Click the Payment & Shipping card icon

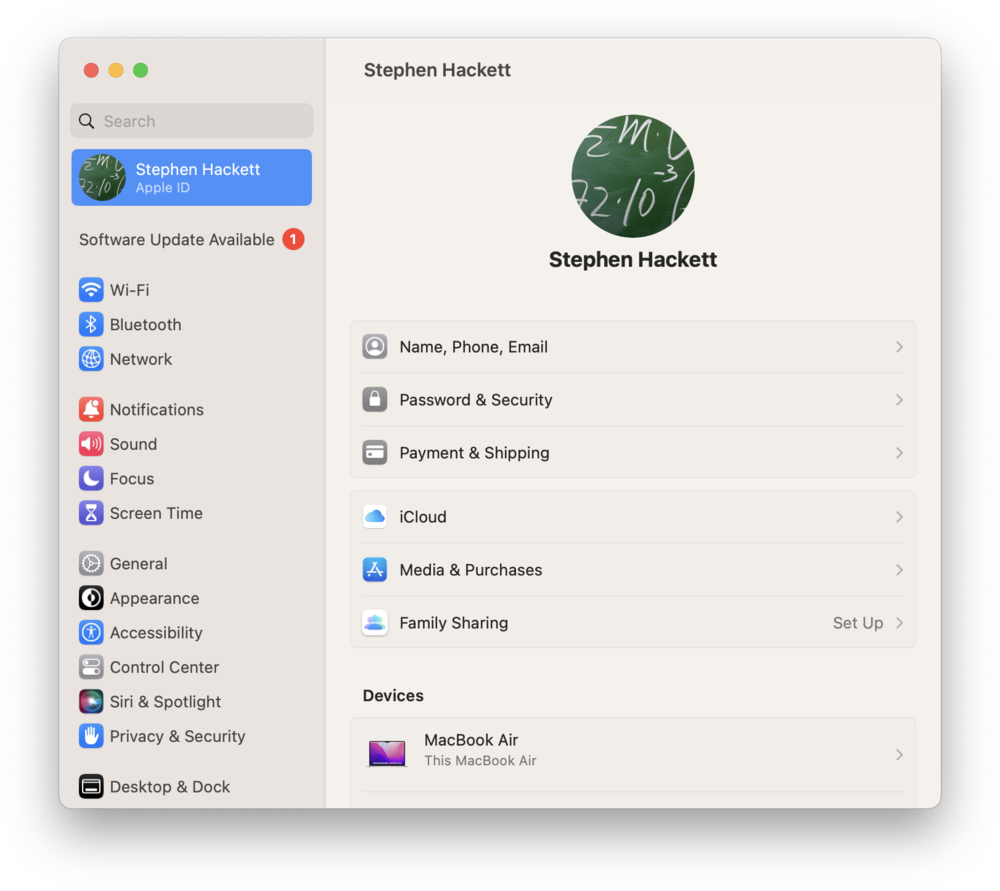(375, 452)
